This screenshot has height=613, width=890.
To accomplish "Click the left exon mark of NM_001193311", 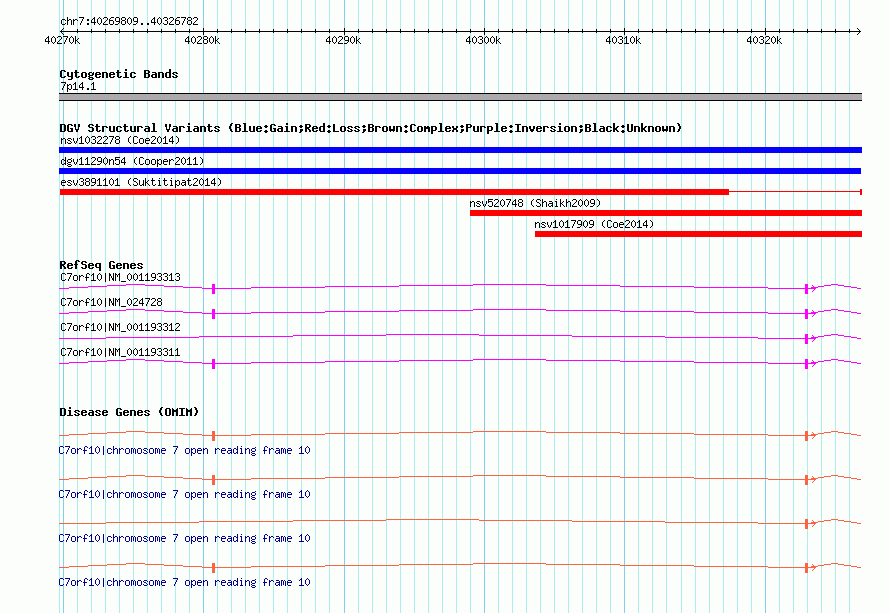I will (213, 364).
